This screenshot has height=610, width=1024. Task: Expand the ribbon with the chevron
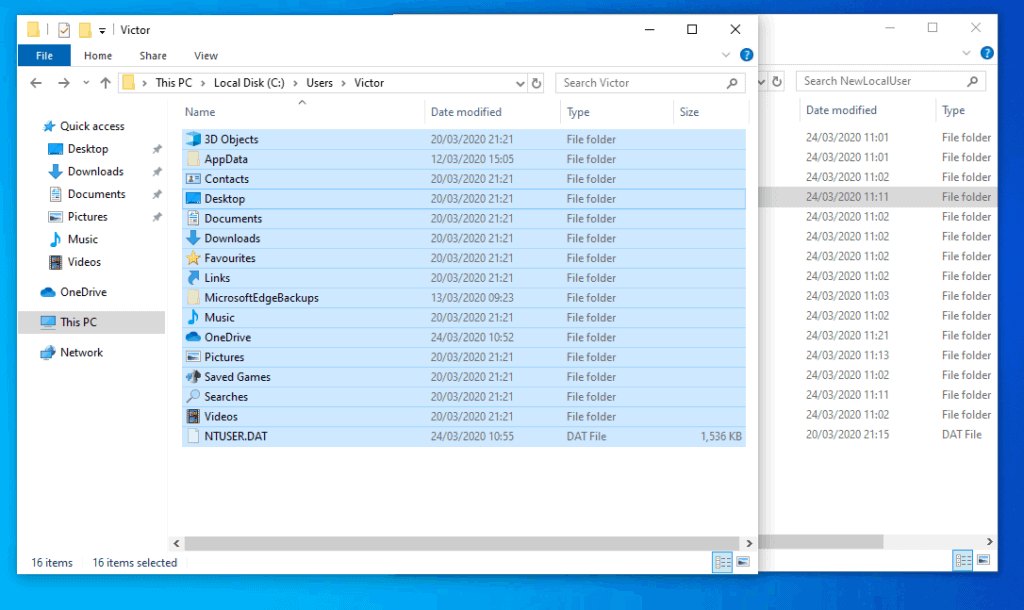coord(726,55)
